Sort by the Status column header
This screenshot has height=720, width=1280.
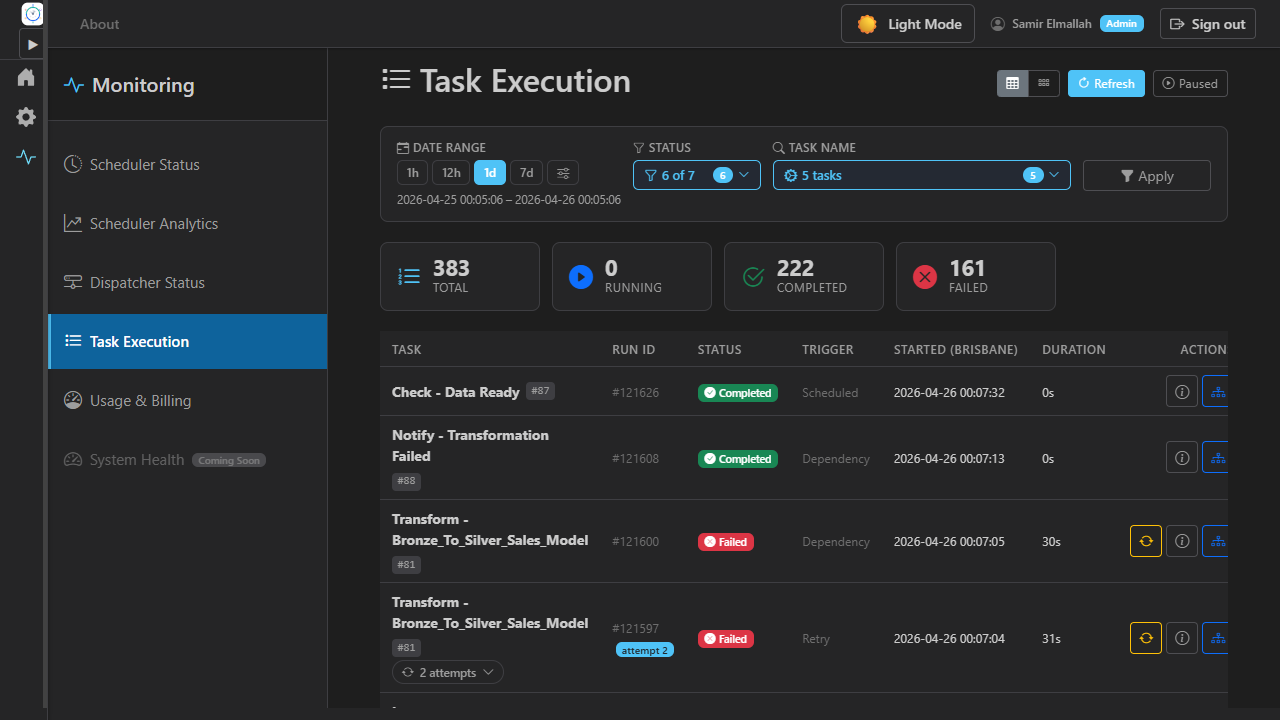tap(720, 349)
